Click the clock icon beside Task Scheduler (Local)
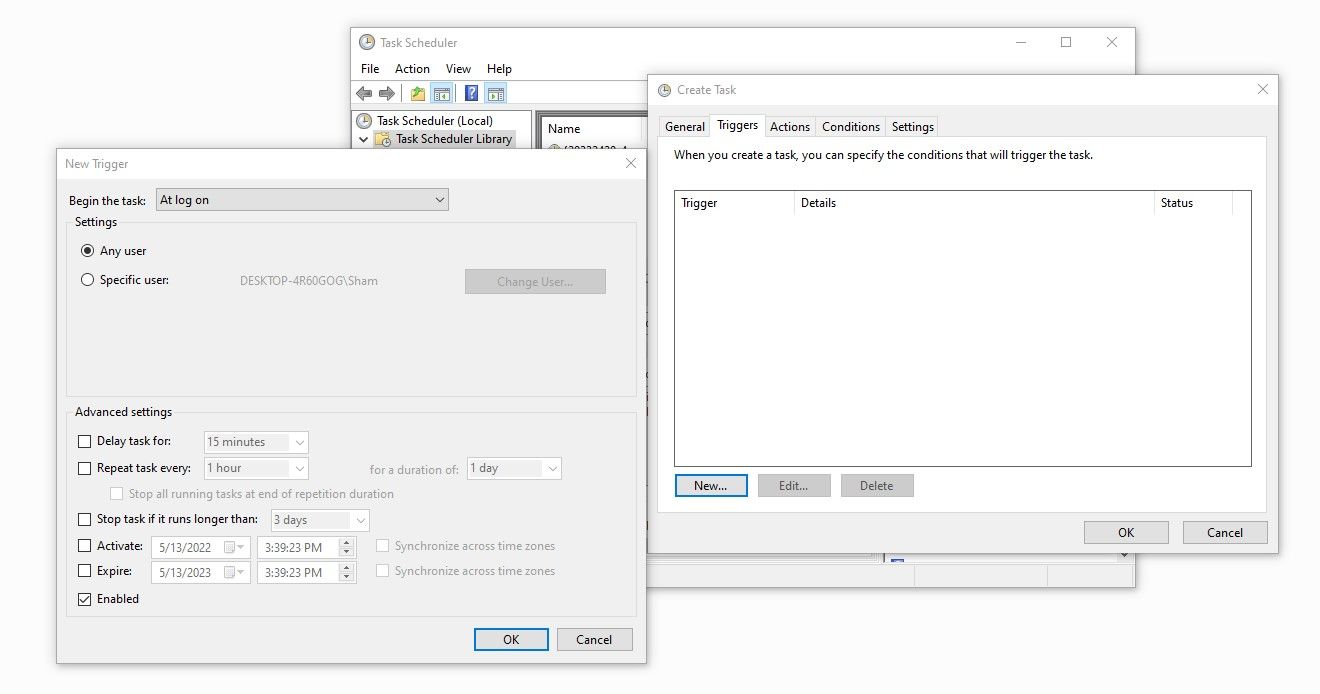 pos(364,120)
